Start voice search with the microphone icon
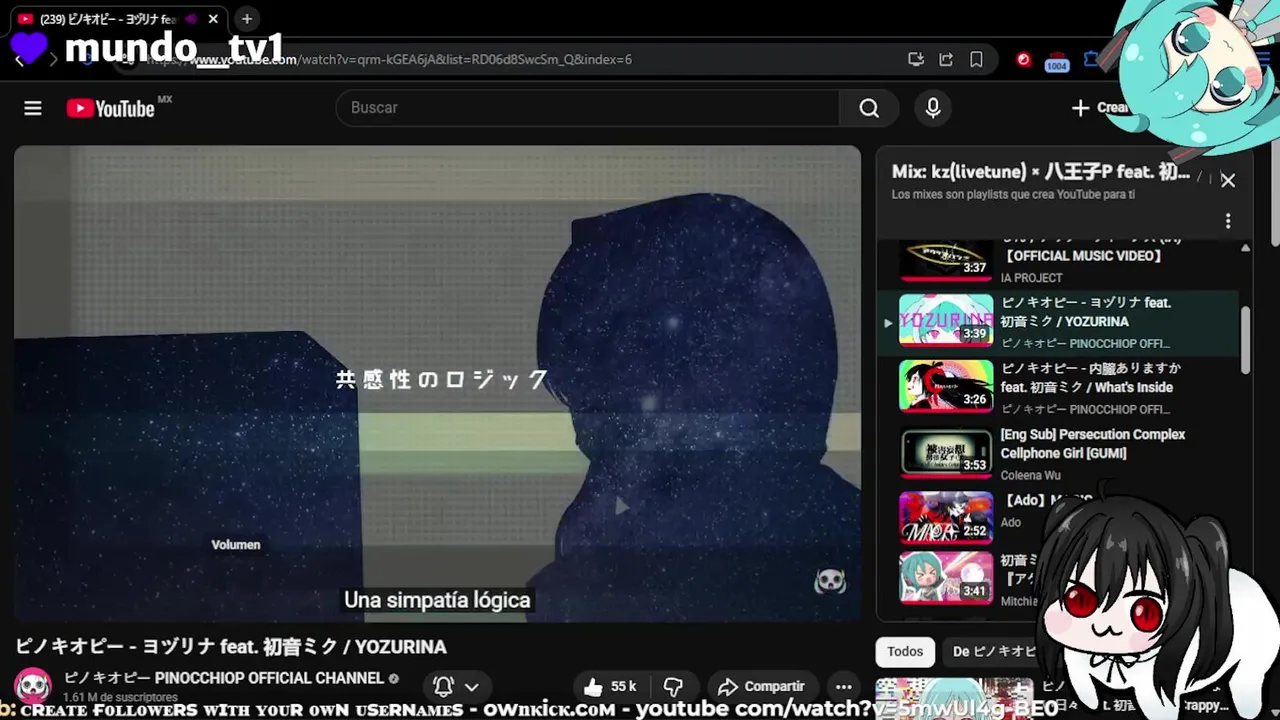 pos(933,108)
